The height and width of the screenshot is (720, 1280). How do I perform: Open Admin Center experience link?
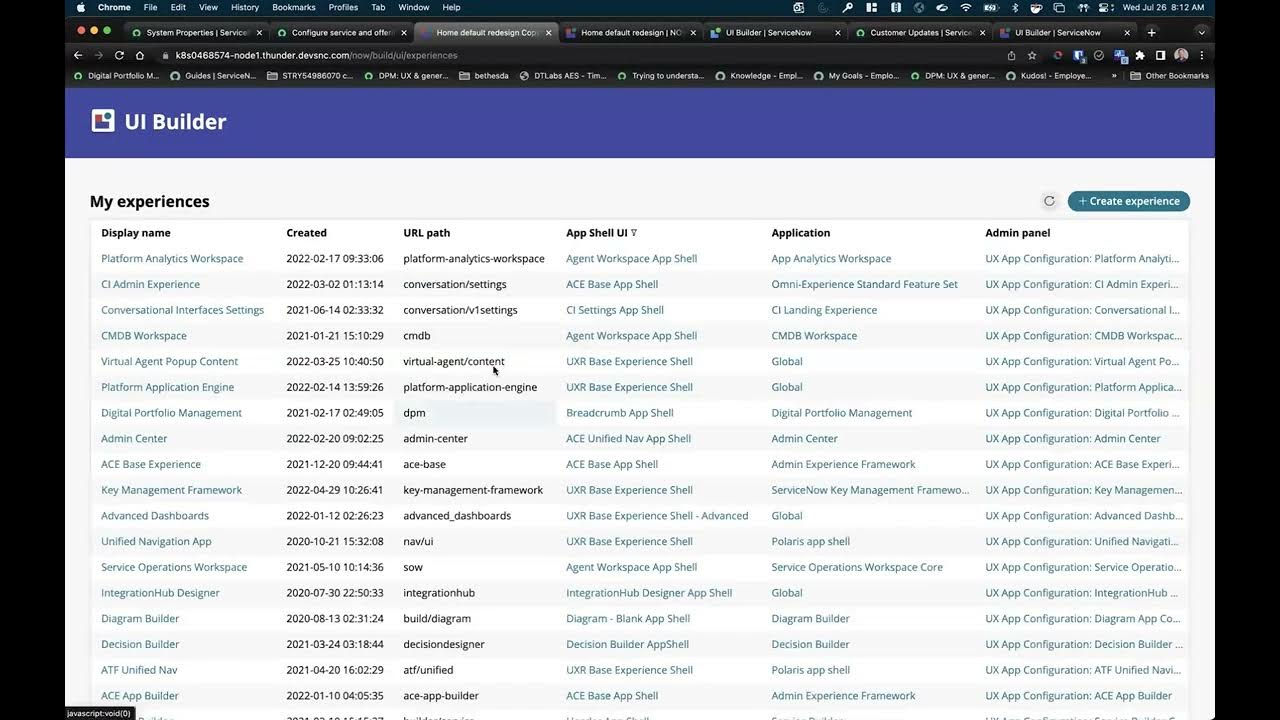(134, 438)
